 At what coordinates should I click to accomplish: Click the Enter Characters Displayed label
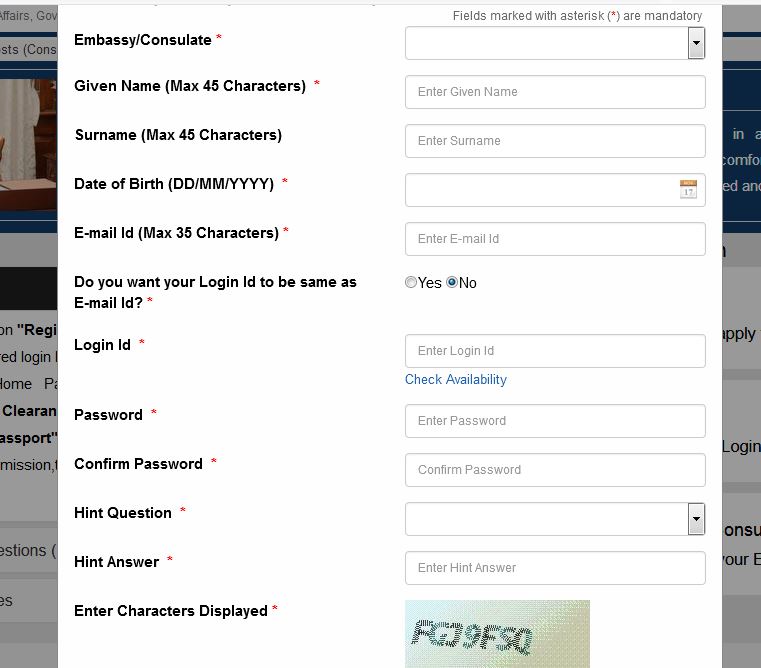(x=171, y=611)
